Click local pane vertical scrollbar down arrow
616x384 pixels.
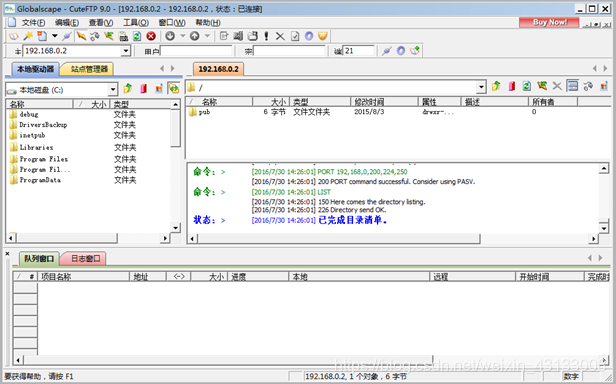tap(176, 228)
